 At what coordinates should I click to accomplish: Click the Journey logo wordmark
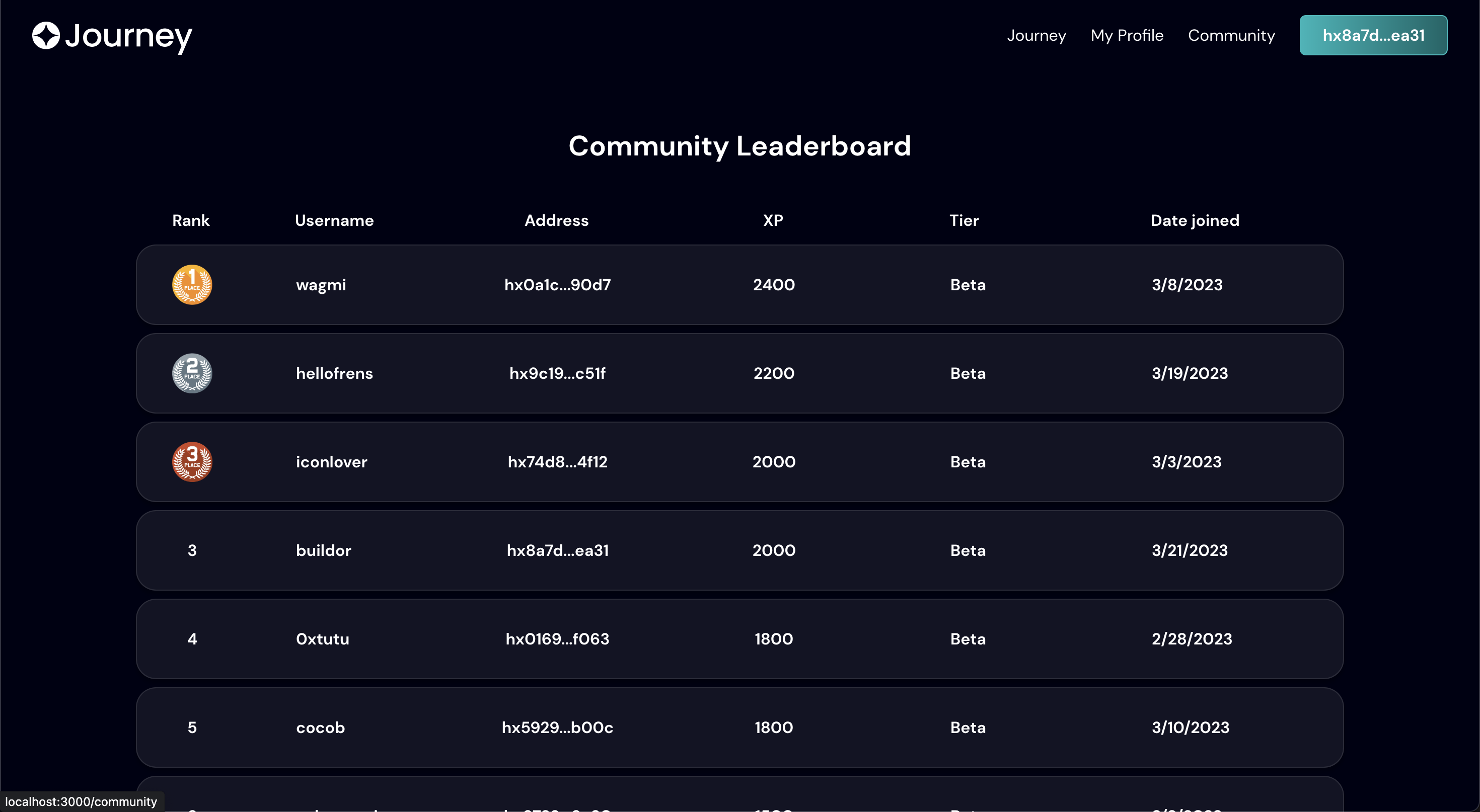tap(128, 37)
